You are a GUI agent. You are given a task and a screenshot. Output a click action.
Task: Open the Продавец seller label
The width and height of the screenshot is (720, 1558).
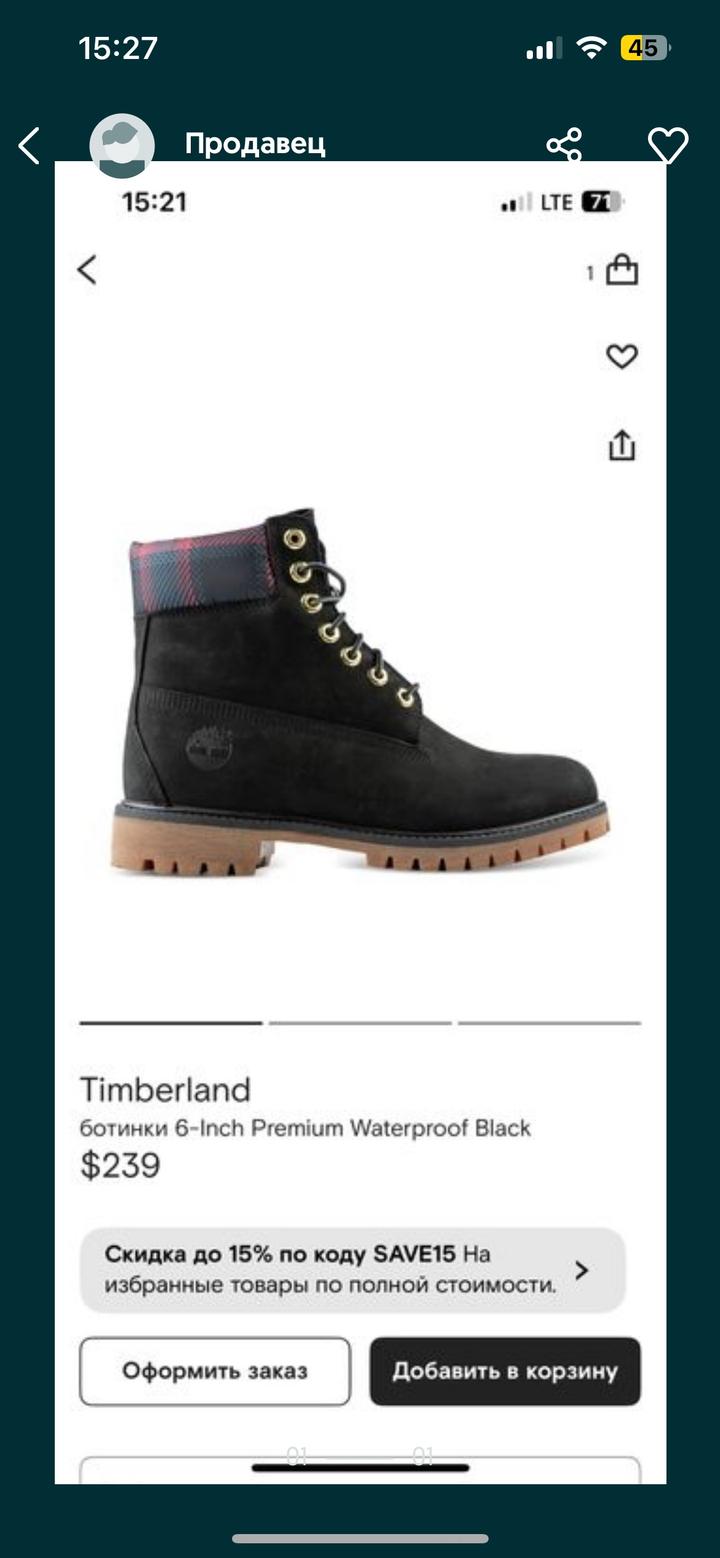(x=255, y=144)
